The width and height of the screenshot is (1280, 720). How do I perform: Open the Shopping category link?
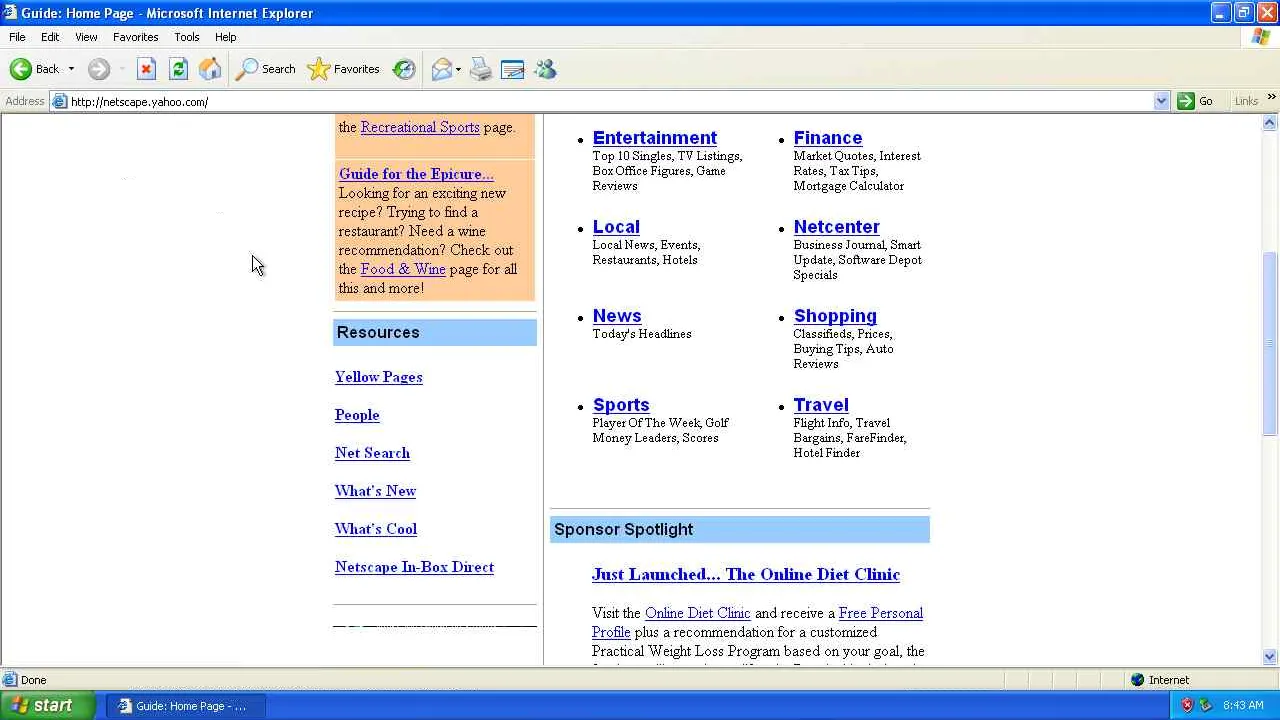(835, 316)
